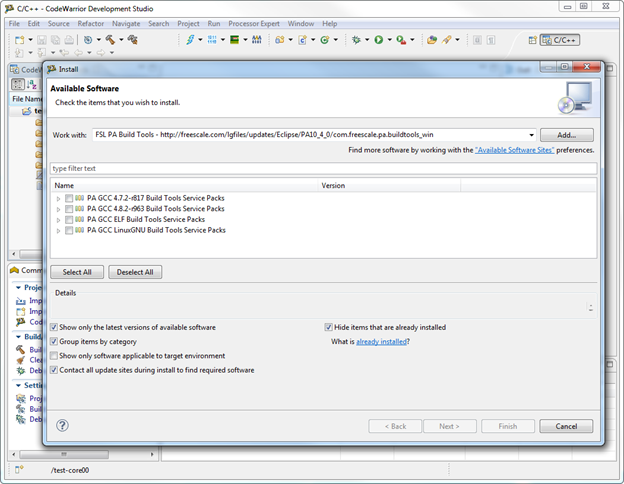
Task: Click the Run external tools icon
Action: (401, 40)
